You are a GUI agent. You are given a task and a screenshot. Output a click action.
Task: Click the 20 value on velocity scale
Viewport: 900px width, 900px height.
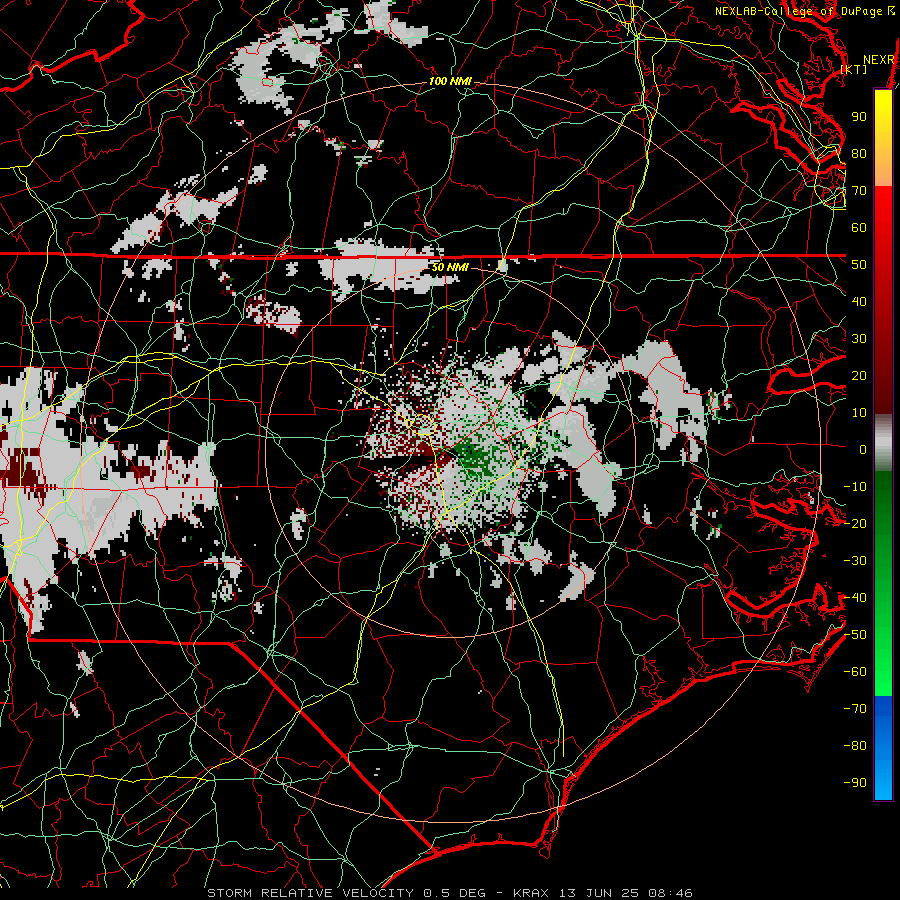(859, 375)
